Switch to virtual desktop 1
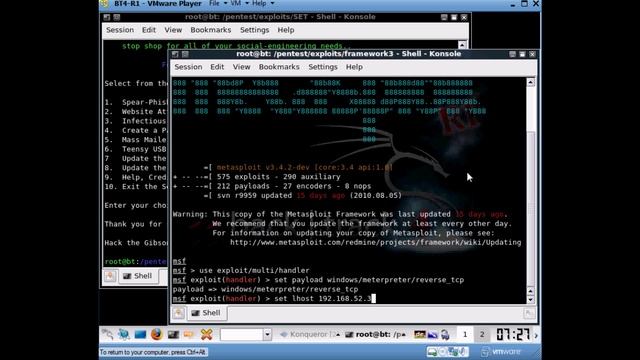The height and width of the screenshot is (360, 640). pyautogui.click(x=465, y=335)
